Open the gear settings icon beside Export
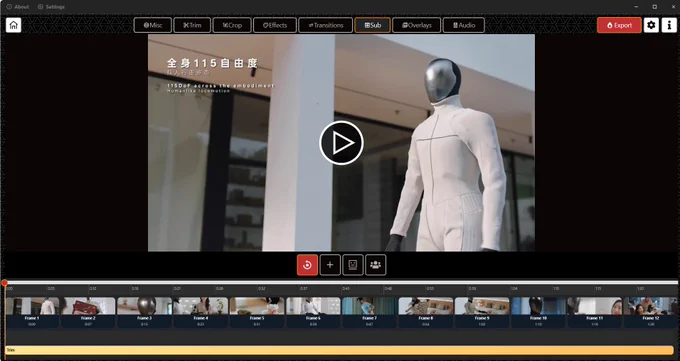 651,25
